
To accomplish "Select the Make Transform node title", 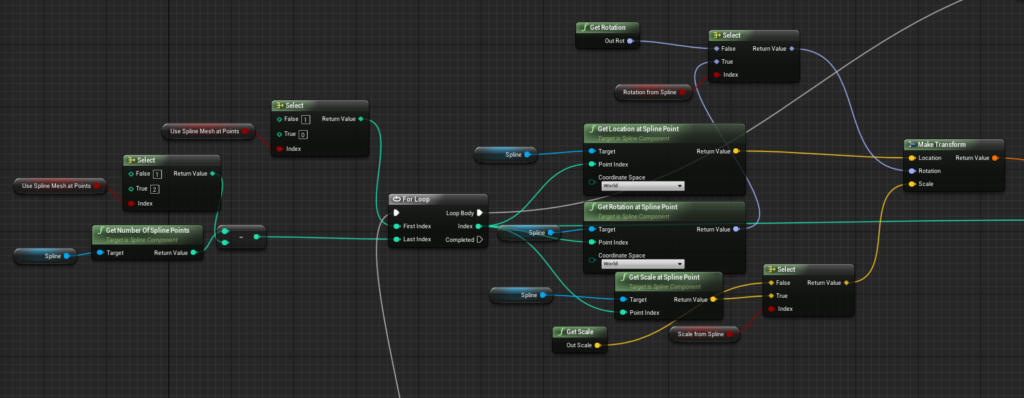I will click(941, 144).
